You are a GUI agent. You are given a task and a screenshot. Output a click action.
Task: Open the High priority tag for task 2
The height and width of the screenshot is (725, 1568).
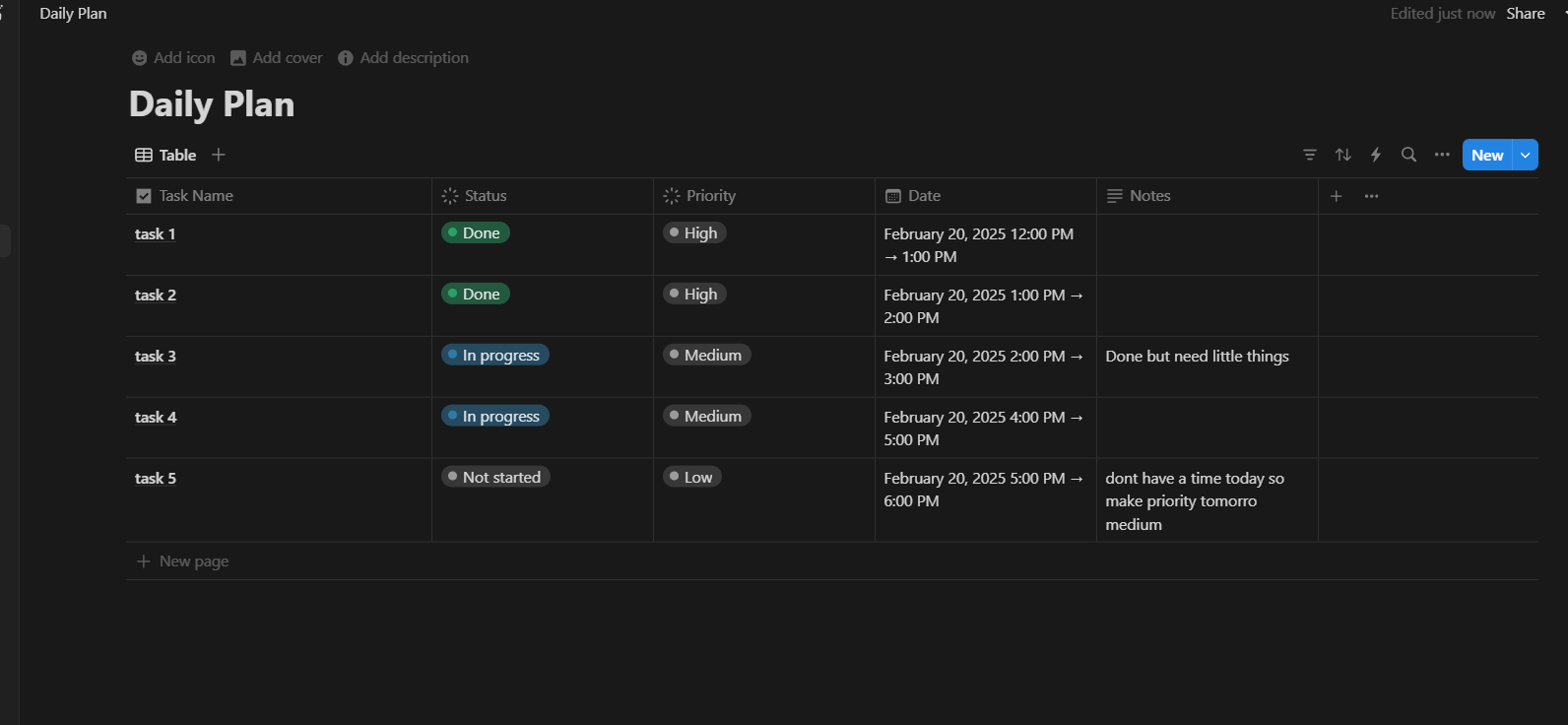(694, 295)
